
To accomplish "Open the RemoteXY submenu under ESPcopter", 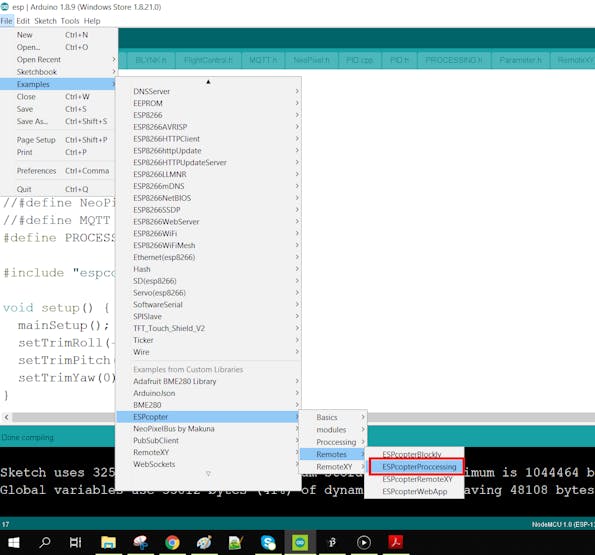I will point(333,467).
